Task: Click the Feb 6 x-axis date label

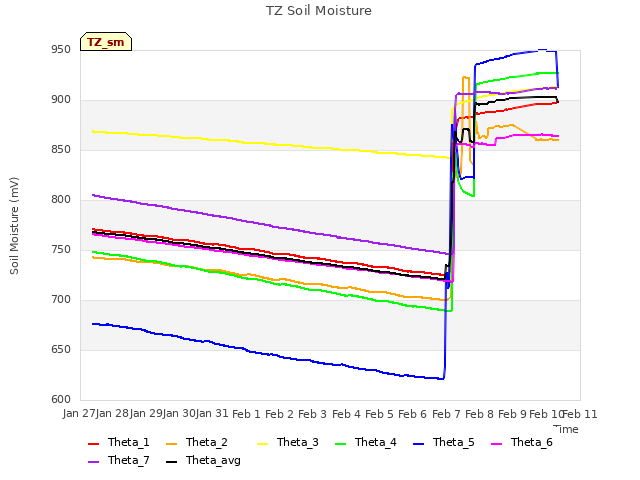Action: pyautogui.click(x=413, y=414)
